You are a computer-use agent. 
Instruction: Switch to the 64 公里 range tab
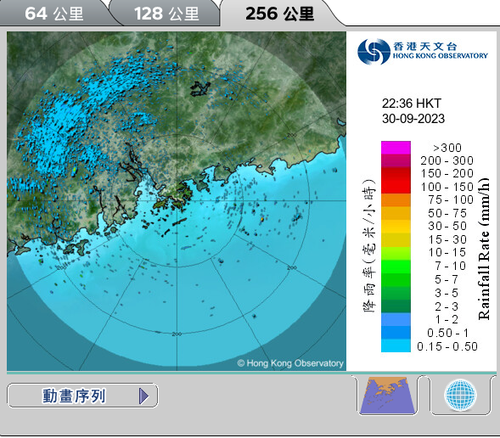[x=54, y=14]
